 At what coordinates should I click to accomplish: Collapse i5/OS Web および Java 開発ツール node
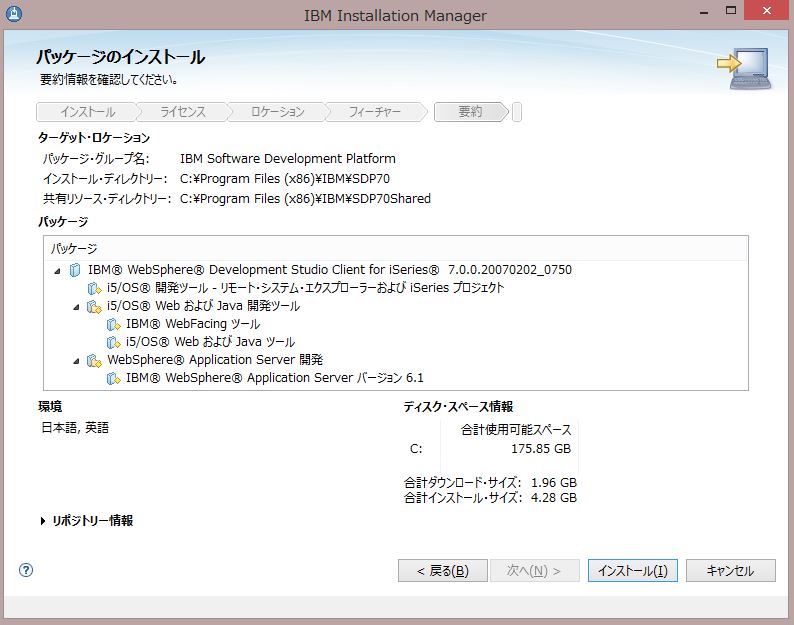pos(76,307)
